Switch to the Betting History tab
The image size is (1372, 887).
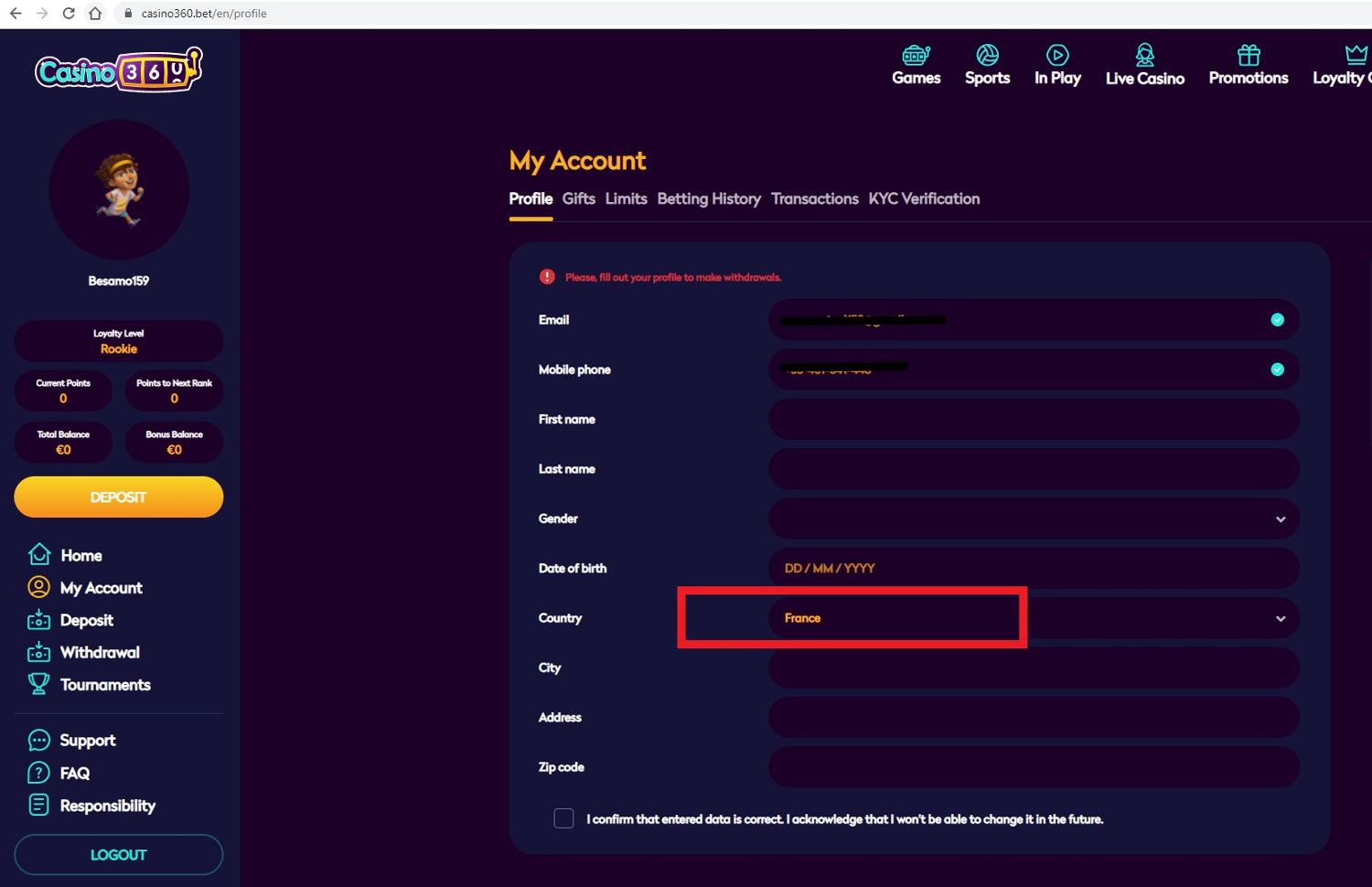point(709,198)
